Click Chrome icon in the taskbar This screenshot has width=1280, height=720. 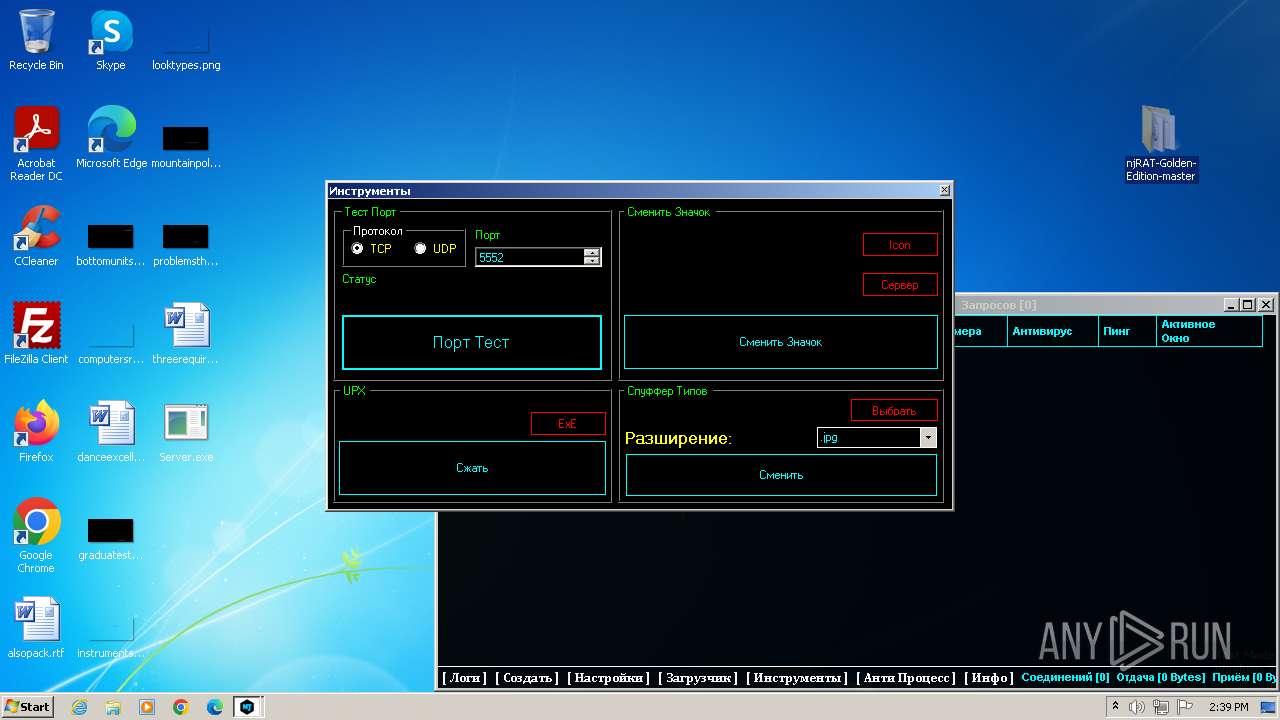tap(181, 707)
